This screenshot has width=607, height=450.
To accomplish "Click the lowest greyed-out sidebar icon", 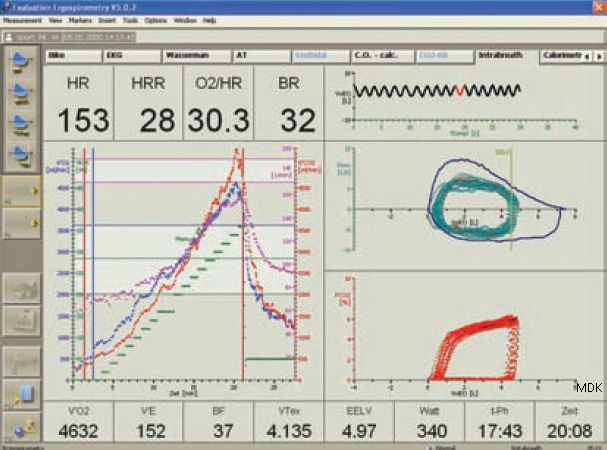I will coord(21,362).
